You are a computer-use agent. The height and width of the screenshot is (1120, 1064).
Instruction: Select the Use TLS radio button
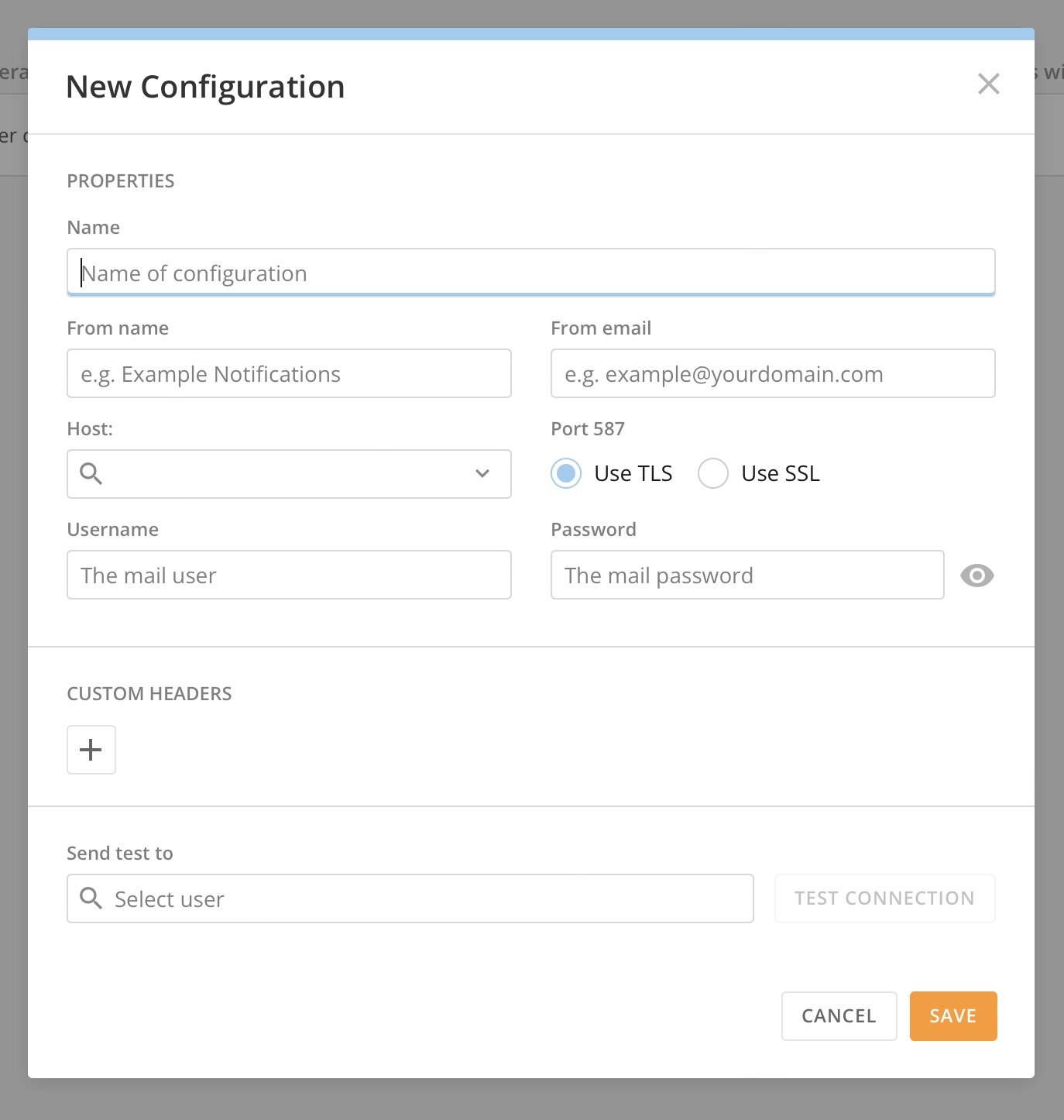click(x=566, y=473)
